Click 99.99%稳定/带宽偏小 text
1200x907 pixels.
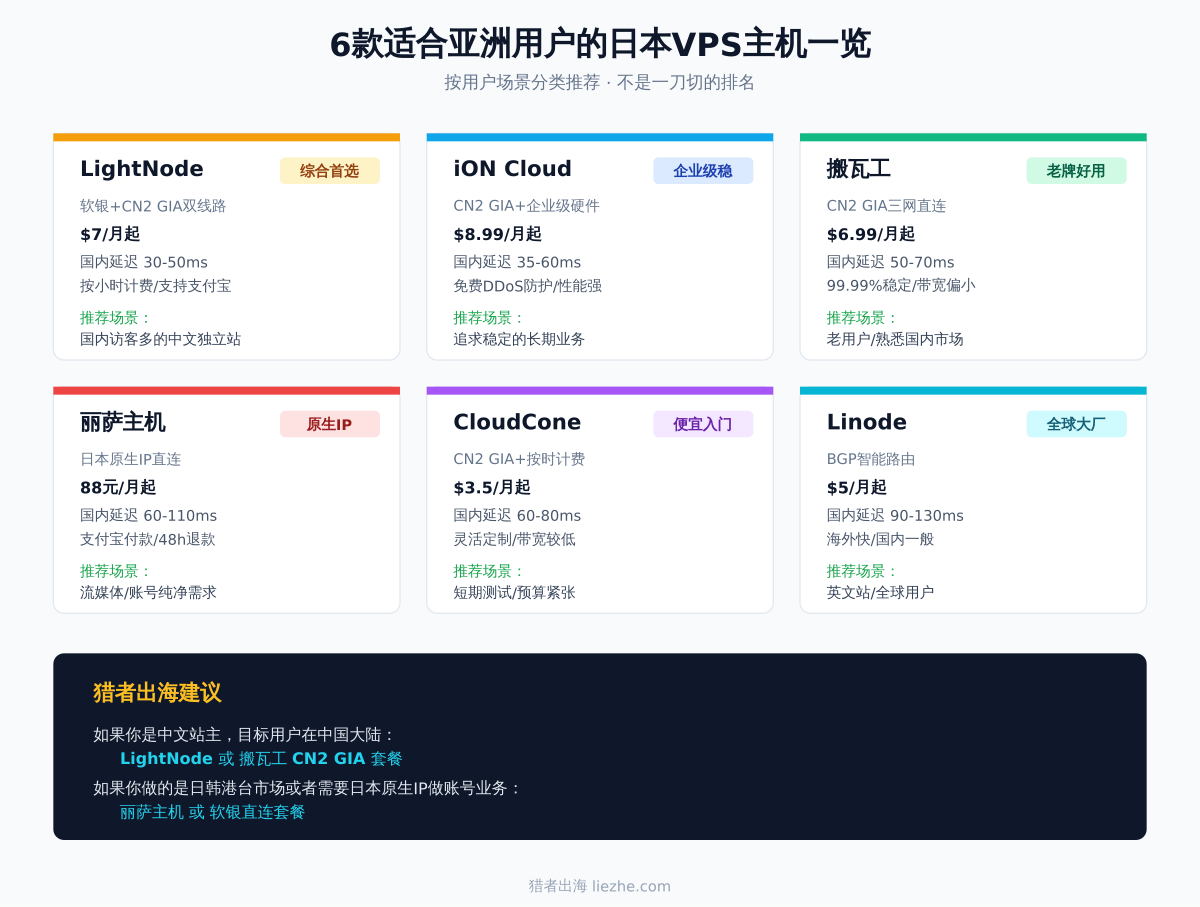[x=900, y=285]
